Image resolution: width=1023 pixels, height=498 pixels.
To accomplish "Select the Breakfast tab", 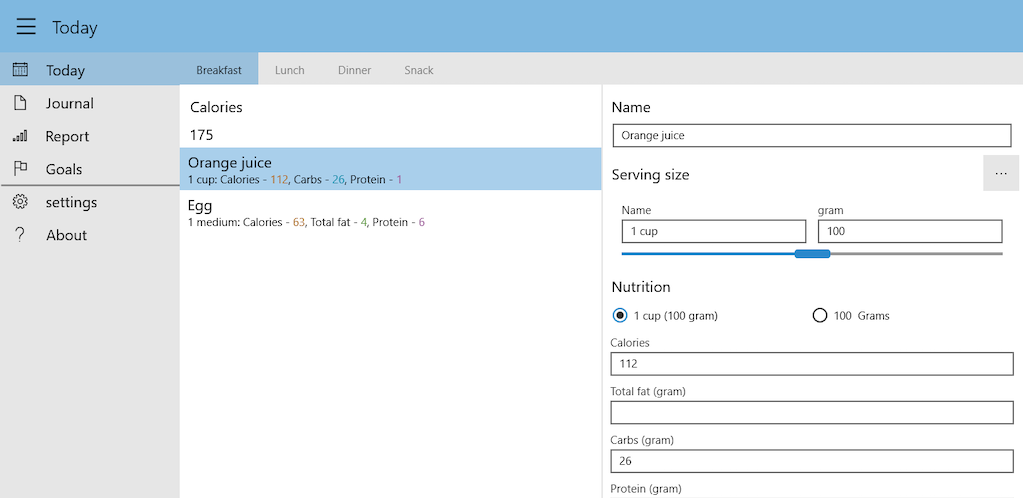I will [219, 70].
